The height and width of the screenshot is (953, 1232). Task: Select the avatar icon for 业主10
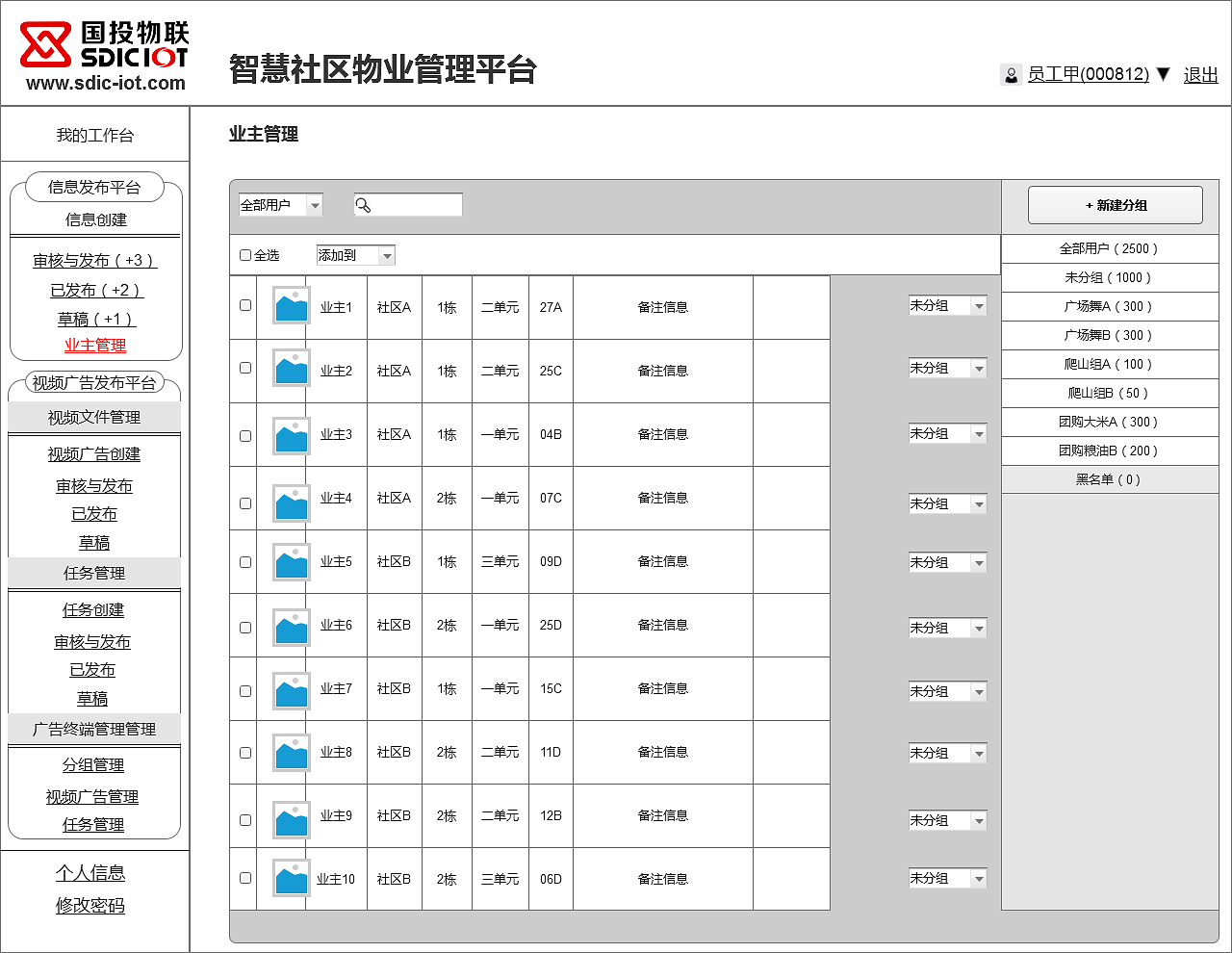(x=291, y=879)
